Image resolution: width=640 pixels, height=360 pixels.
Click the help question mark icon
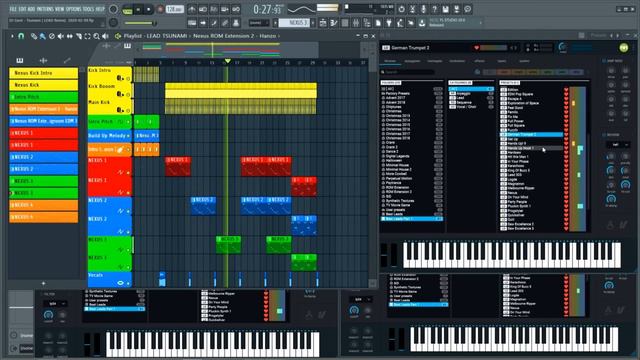[434, 9]
